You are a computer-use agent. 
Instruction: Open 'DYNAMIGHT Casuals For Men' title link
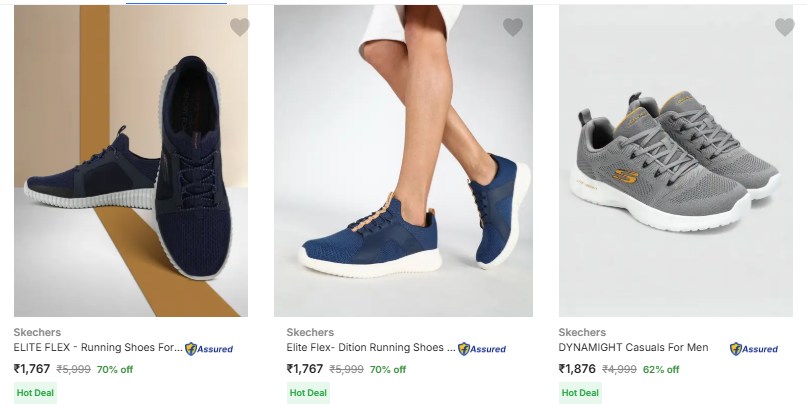(633, 348)
